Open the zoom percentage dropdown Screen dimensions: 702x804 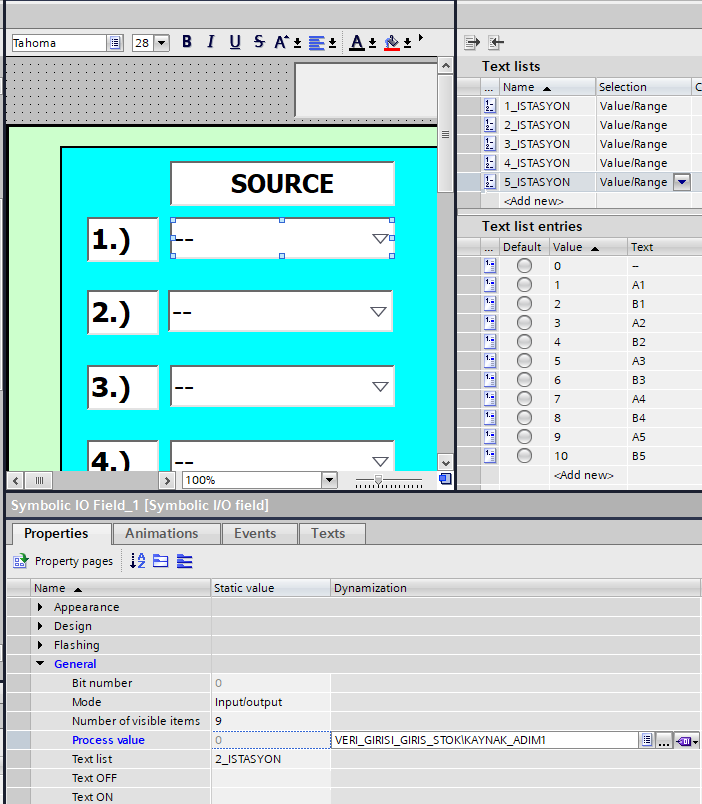pyautogui.click(x=329, y=480)
